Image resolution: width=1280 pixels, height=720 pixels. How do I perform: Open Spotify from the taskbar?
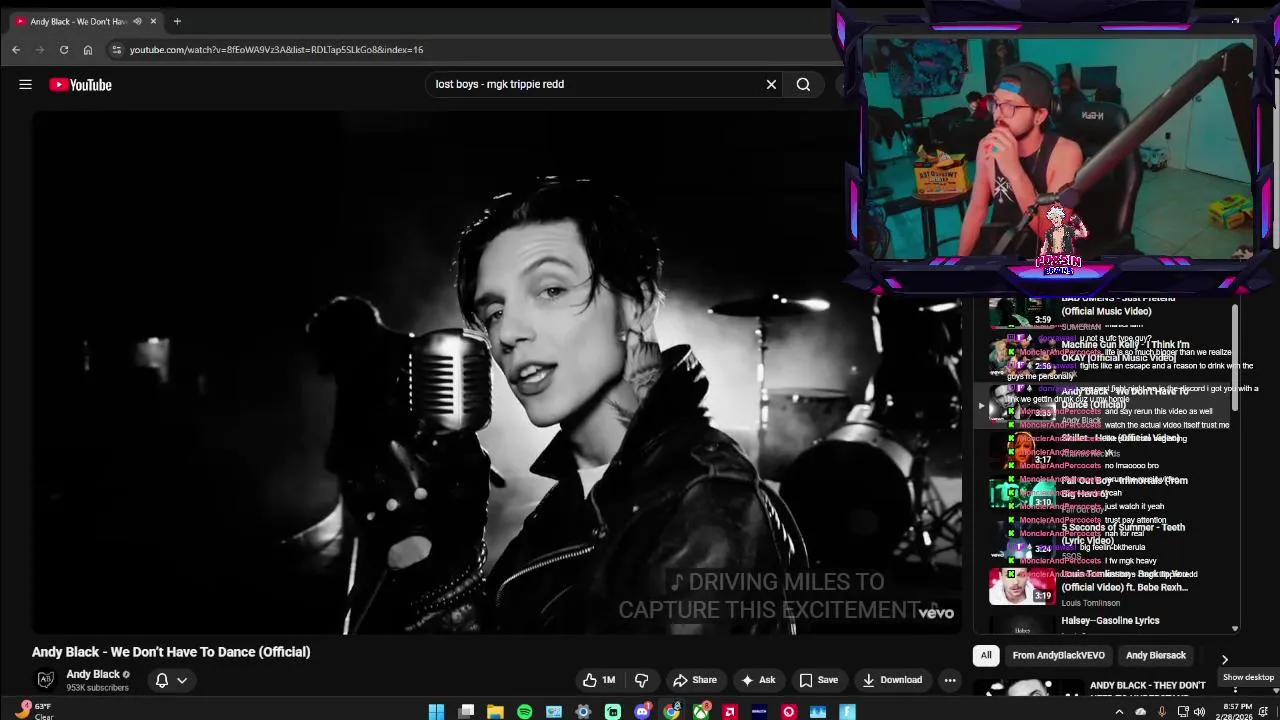pos(525,712)
